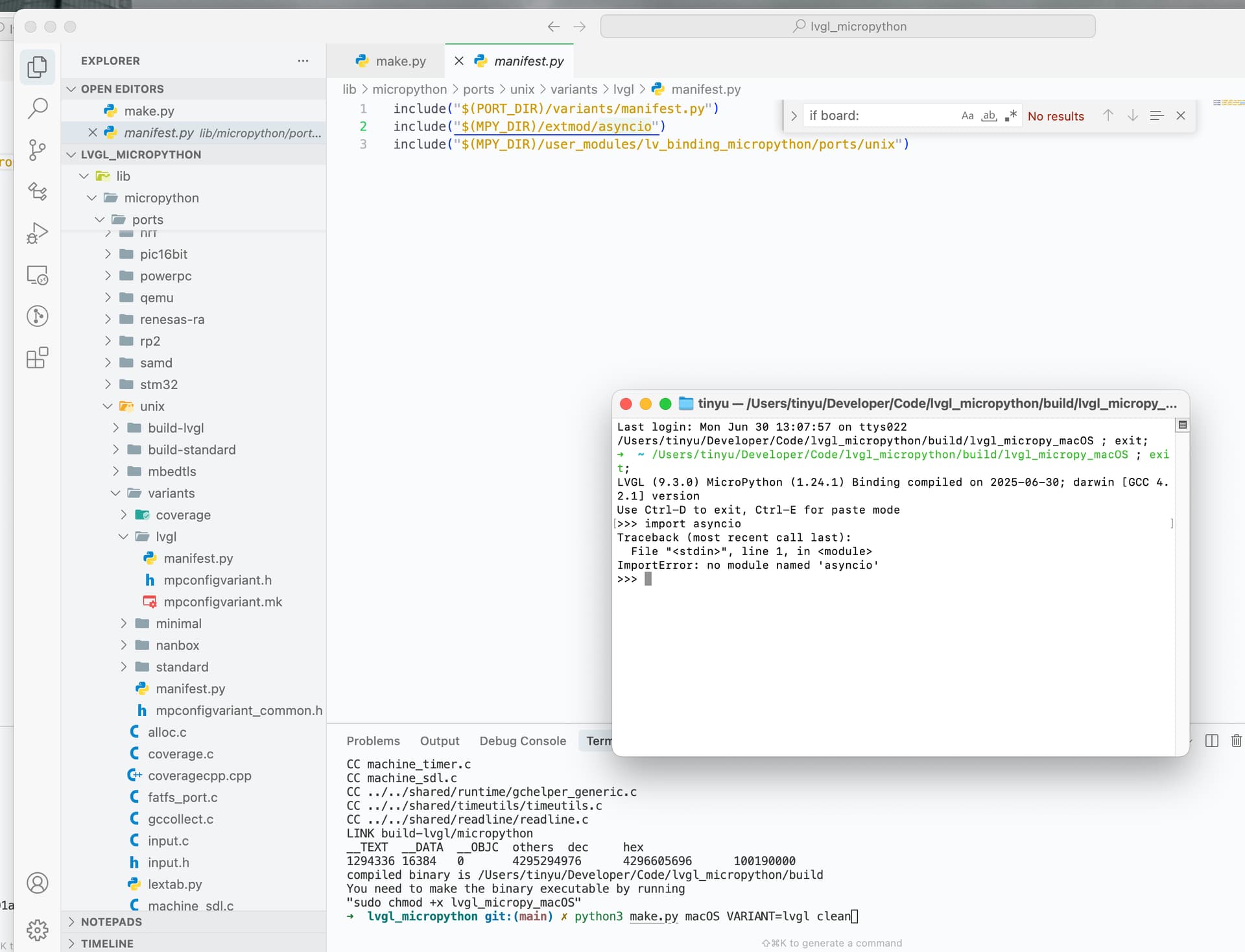Screen dimensions: 1245x952
Task: Switch to the make.py tab
Action: pyautogui.click(x=391, y=61)
